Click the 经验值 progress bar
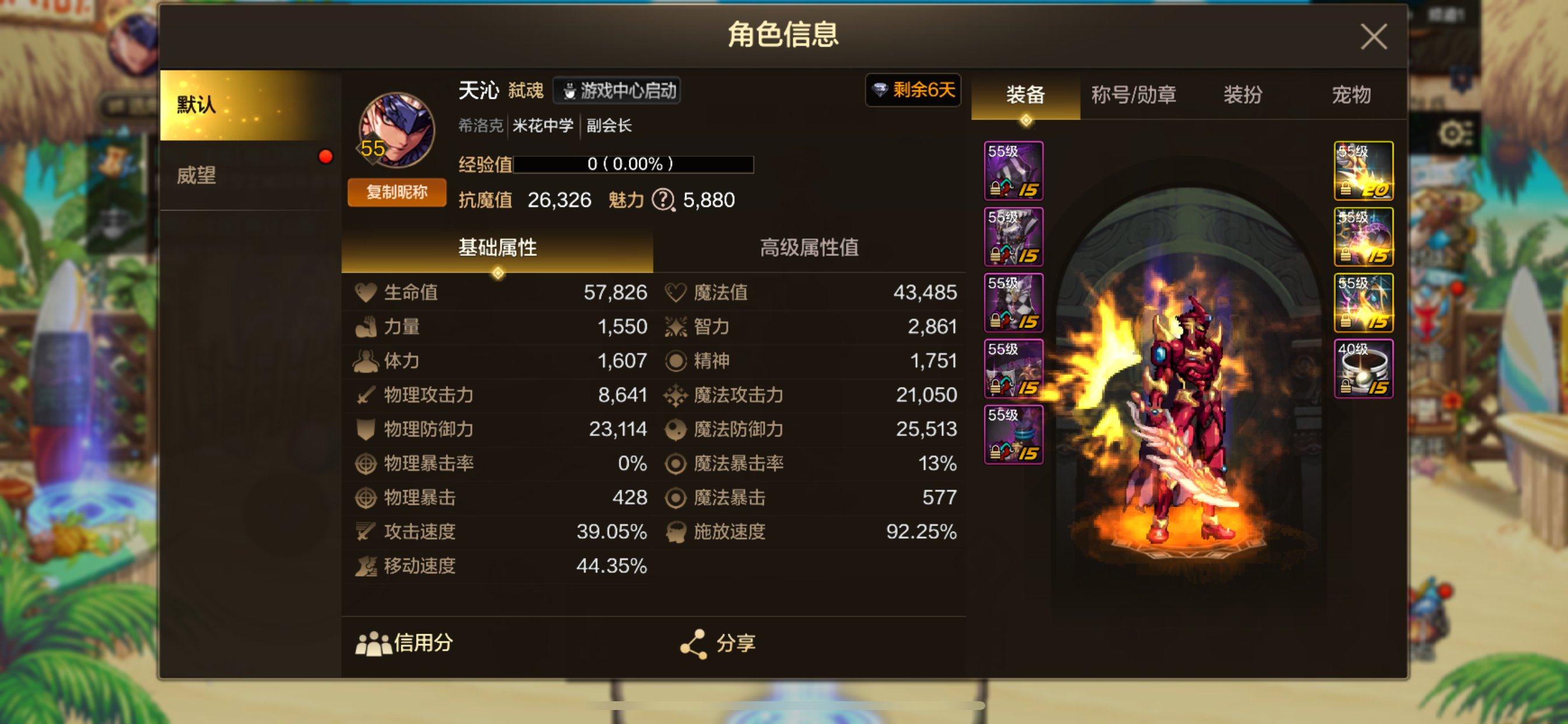Viewport: 1568px width, 724px height. click(633, 164)
